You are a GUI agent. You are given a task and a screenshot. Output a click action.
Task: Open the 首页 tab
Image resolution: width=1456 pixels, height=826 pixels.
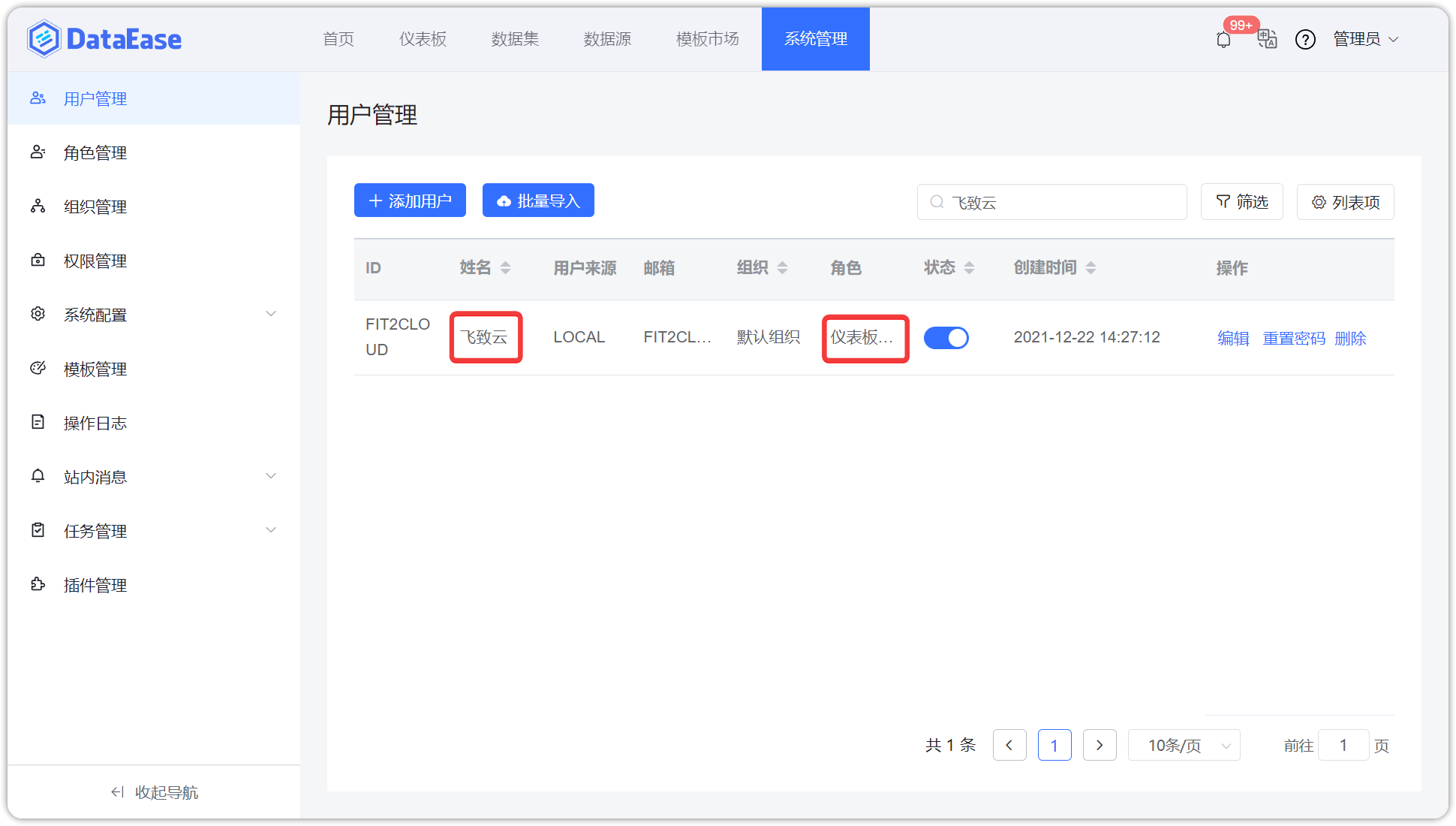[x=338, y=39]
